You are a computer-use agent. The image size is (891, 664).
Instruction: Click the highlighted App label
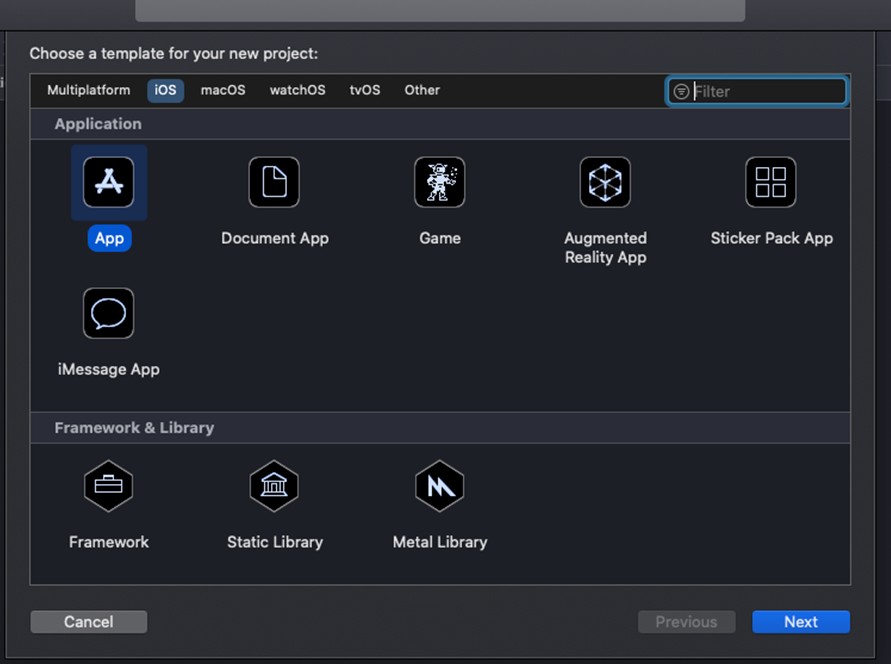point(109,238)
